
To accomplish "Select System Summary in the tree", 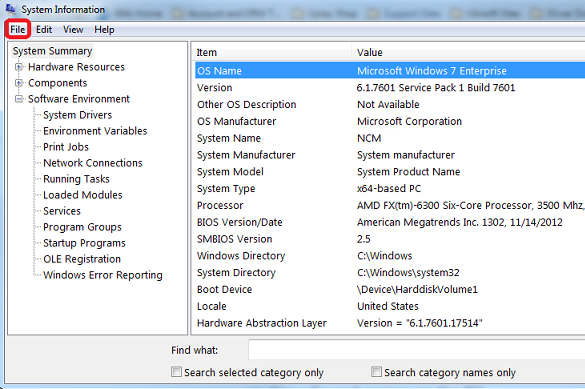I will pyautogui.click(x=53, y=51).
